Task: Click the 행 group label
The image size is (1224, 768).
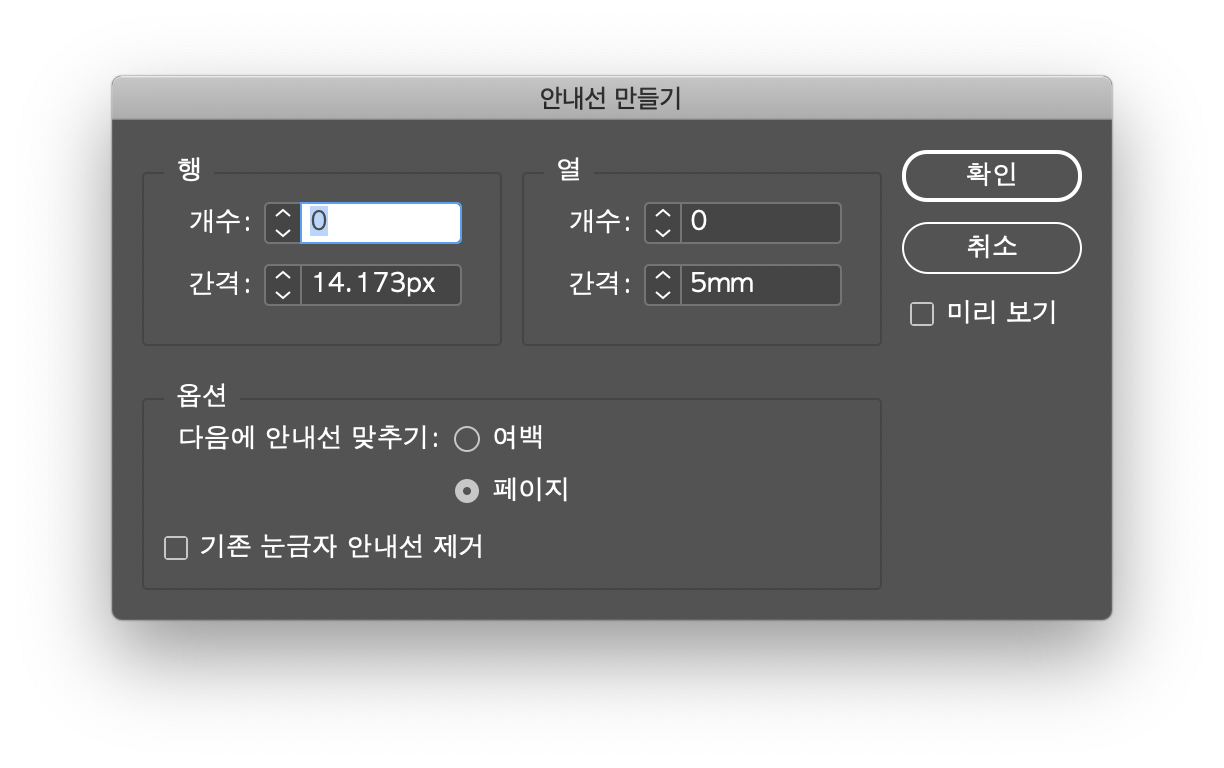Action: (189, 170)
